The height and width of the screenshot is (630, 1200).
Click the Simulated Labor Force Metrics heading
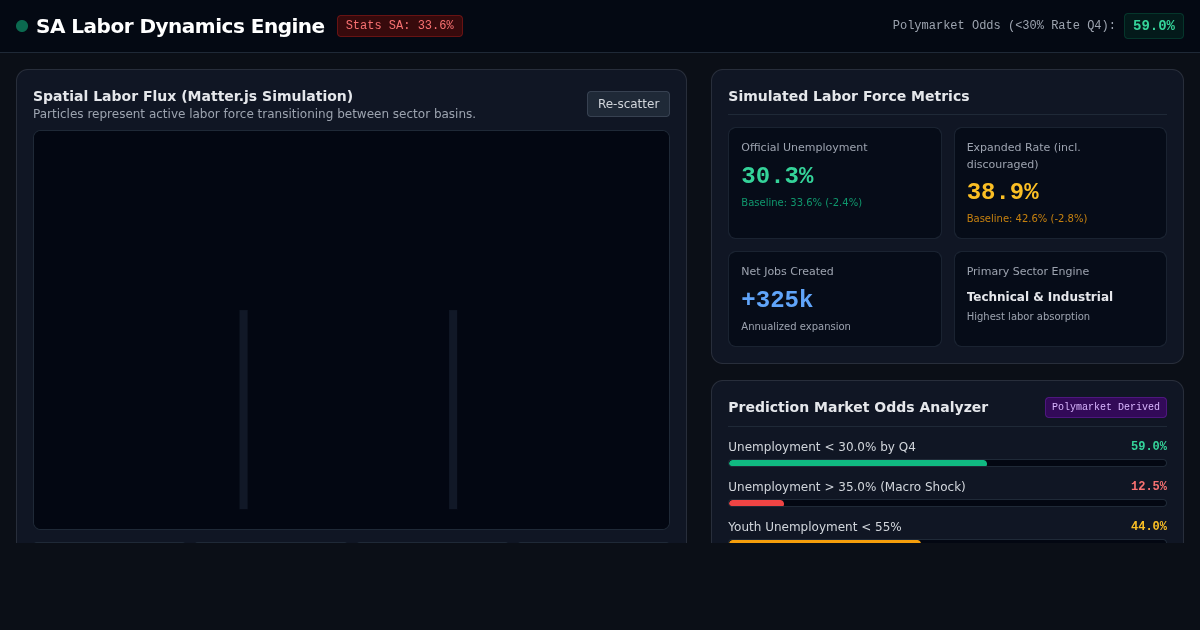click(849, 96)
